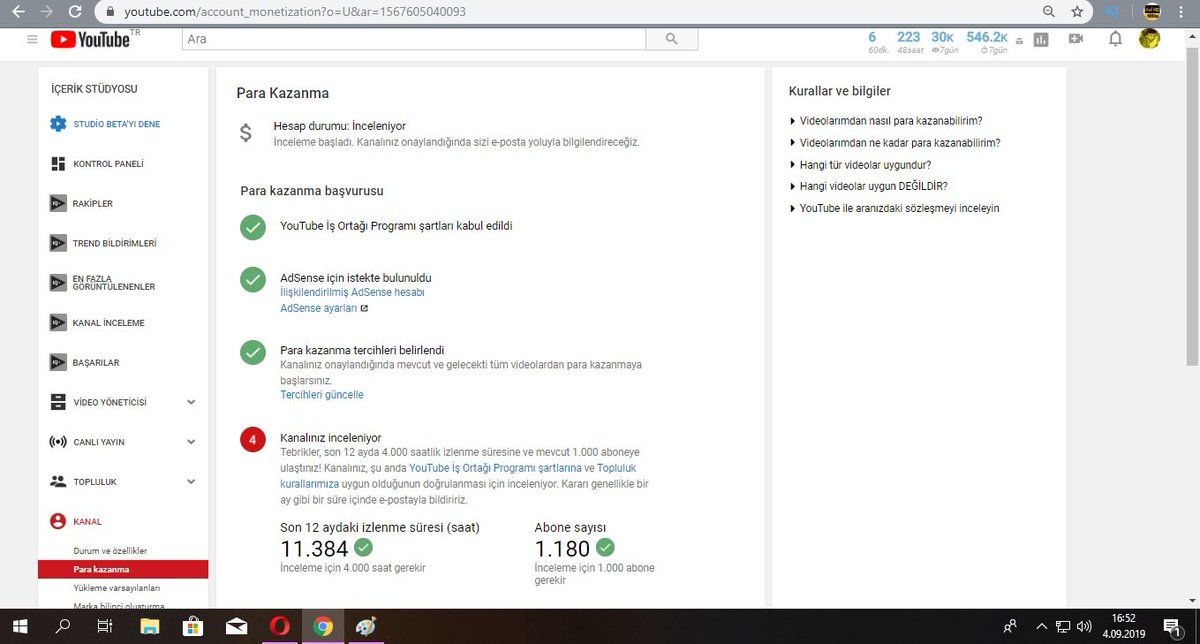Open Windows Start menu
This screenshot has height=644, width=1200.
tap(20, 626)
